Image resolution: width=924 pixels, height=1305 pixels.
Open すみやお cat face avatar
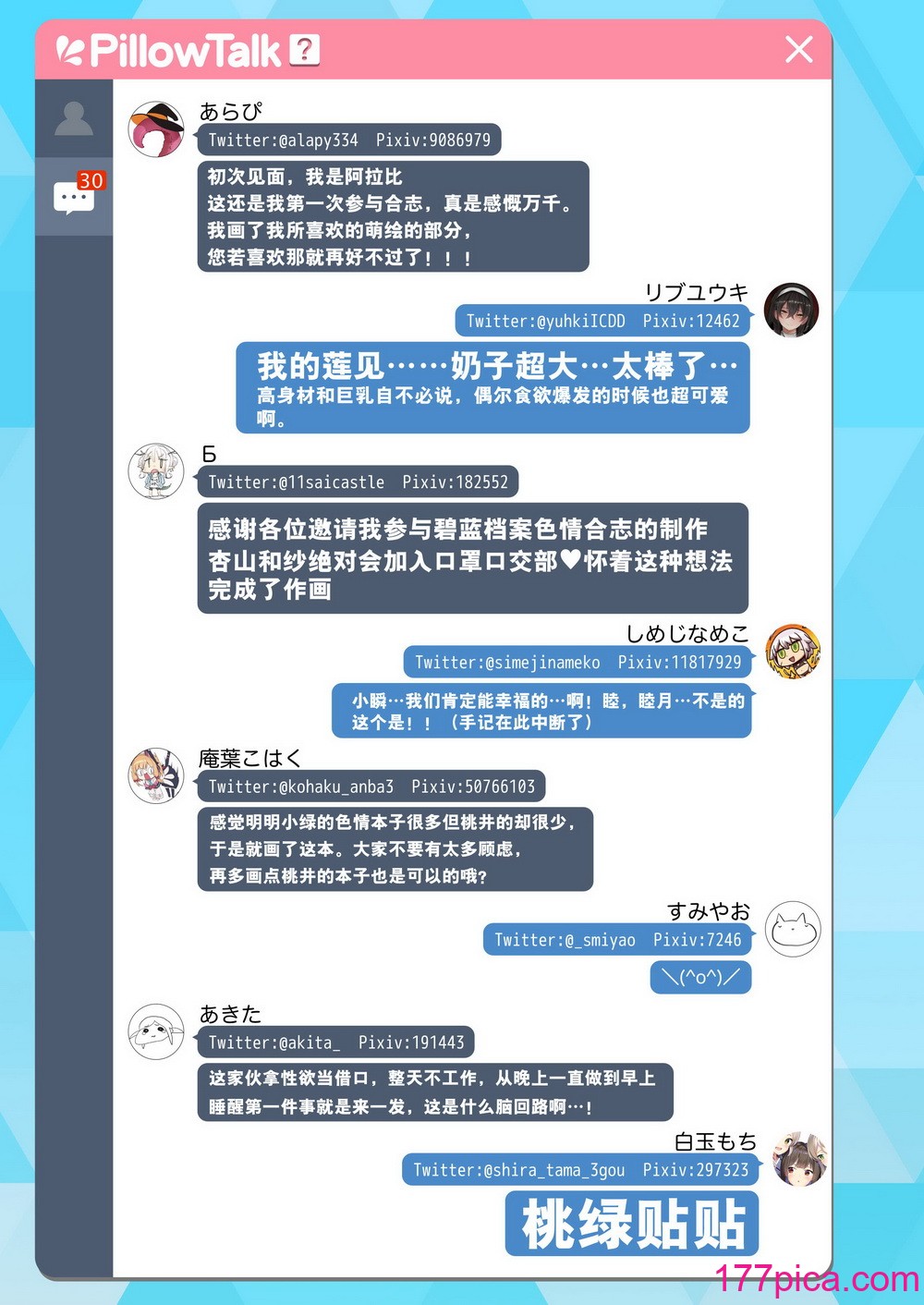[794, 929]
